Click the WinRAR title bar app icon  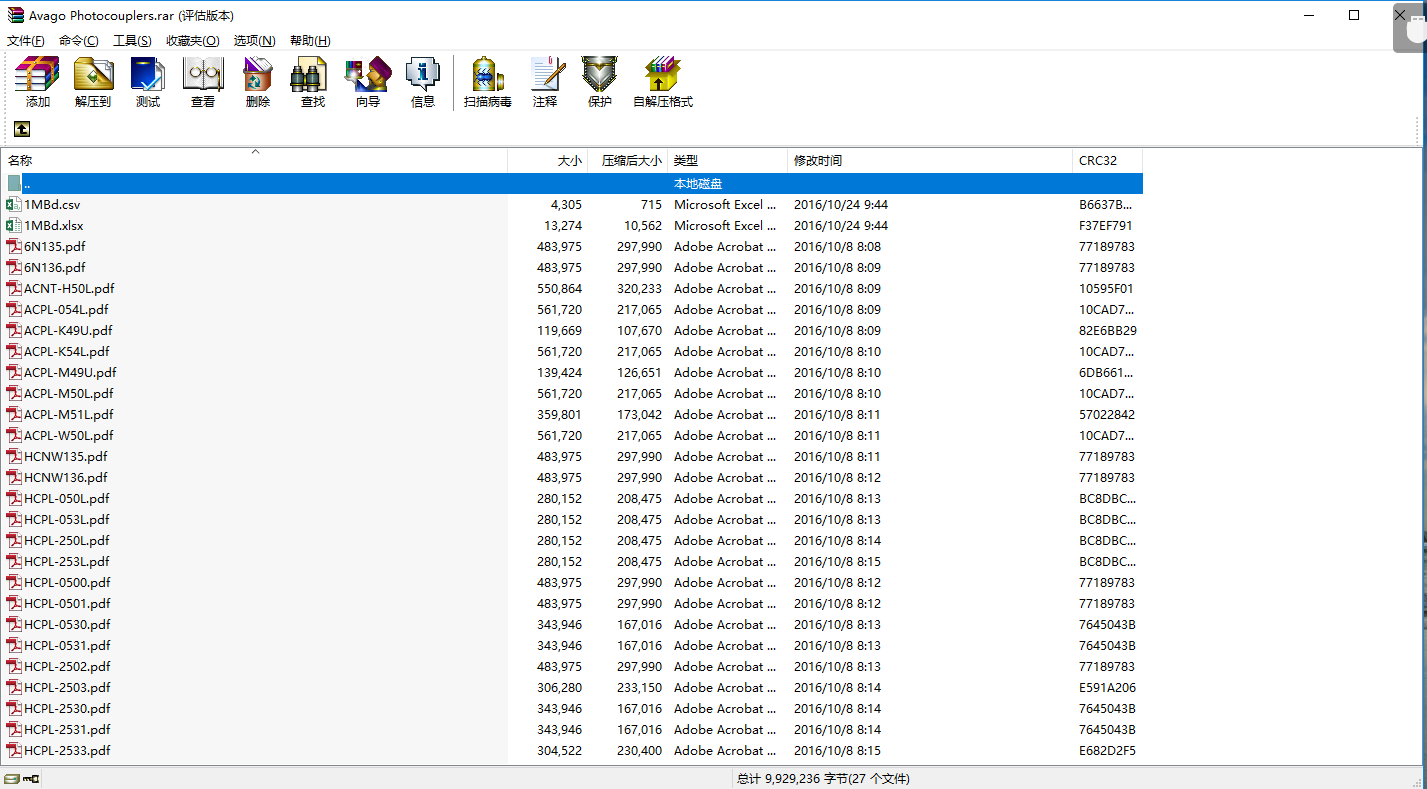tap(16, 15)
